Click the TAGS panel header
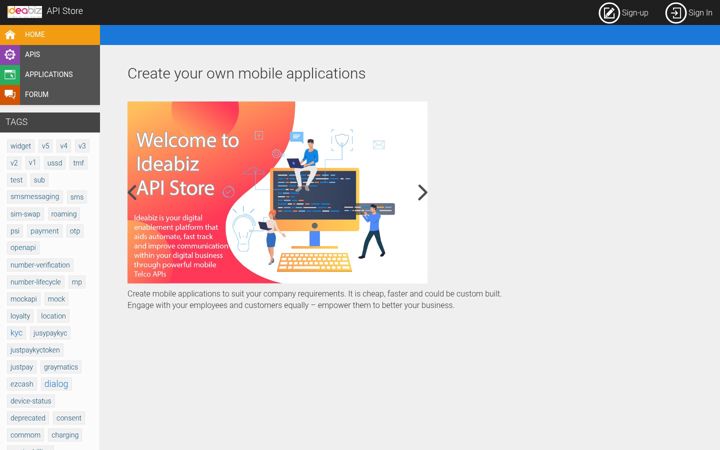The width and height of the screenshot is (720, 450). (50, 122)
